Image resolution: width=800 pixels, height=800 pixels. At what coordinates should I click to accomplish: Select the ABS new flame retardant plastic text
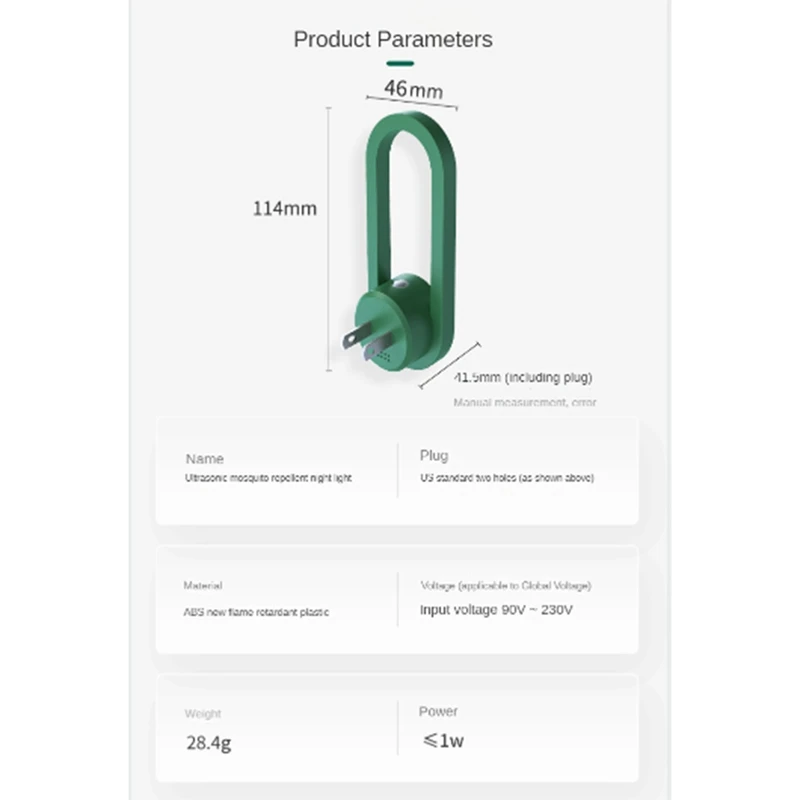click(256, 612)
